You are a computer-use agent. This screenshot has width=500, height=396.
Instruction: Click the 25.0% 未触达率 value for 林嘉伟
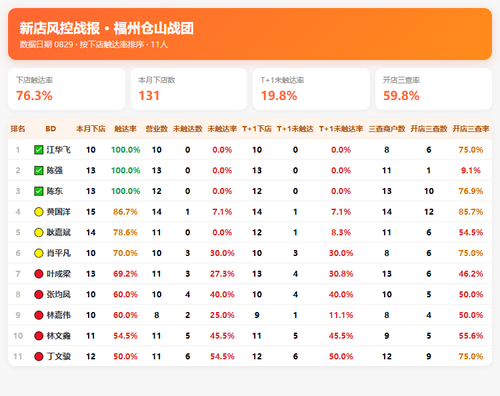pos(222,315)
